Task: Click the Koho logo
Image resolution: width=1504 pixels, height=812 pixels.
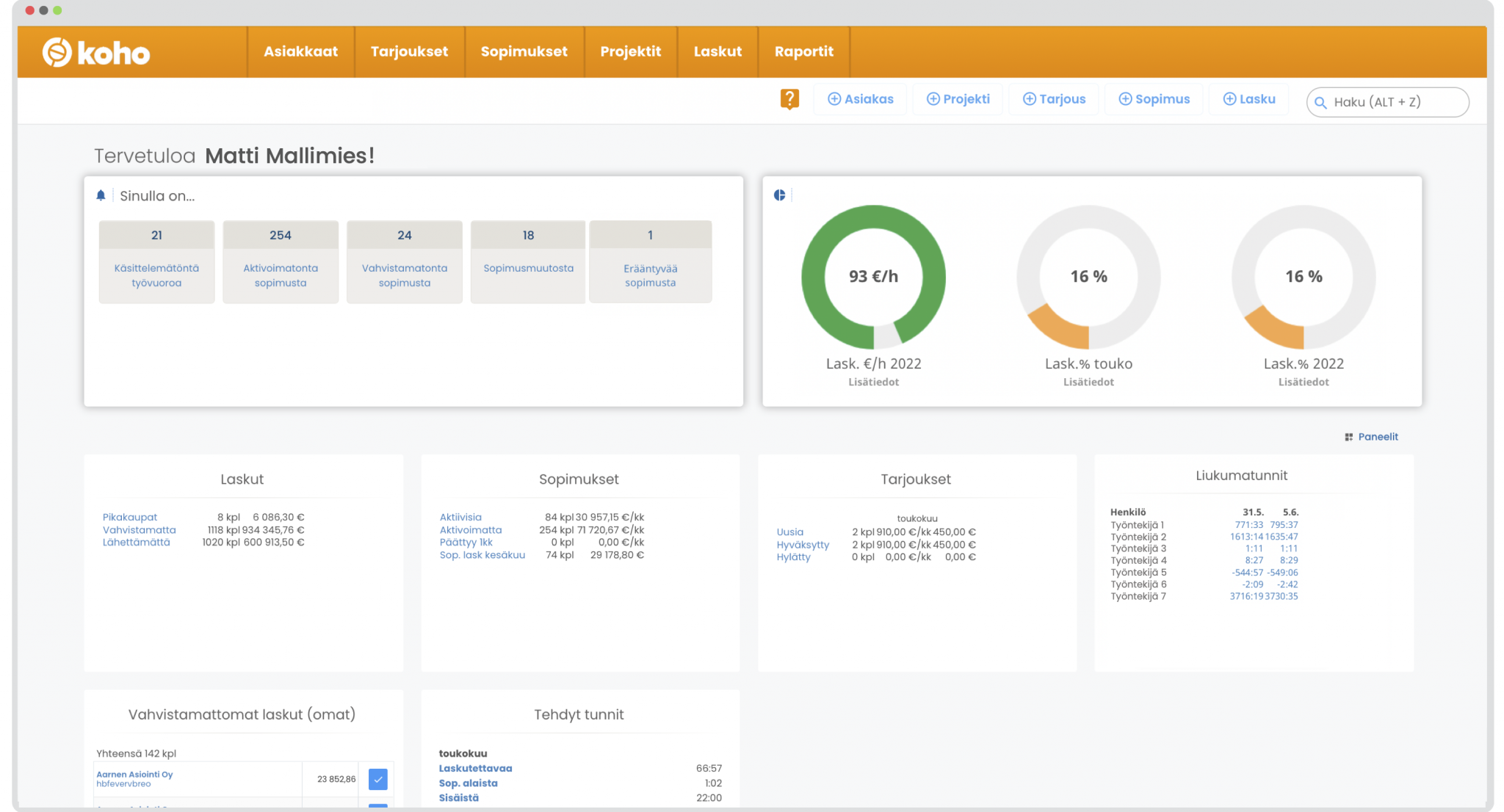Action: click(x=96, y=53)
